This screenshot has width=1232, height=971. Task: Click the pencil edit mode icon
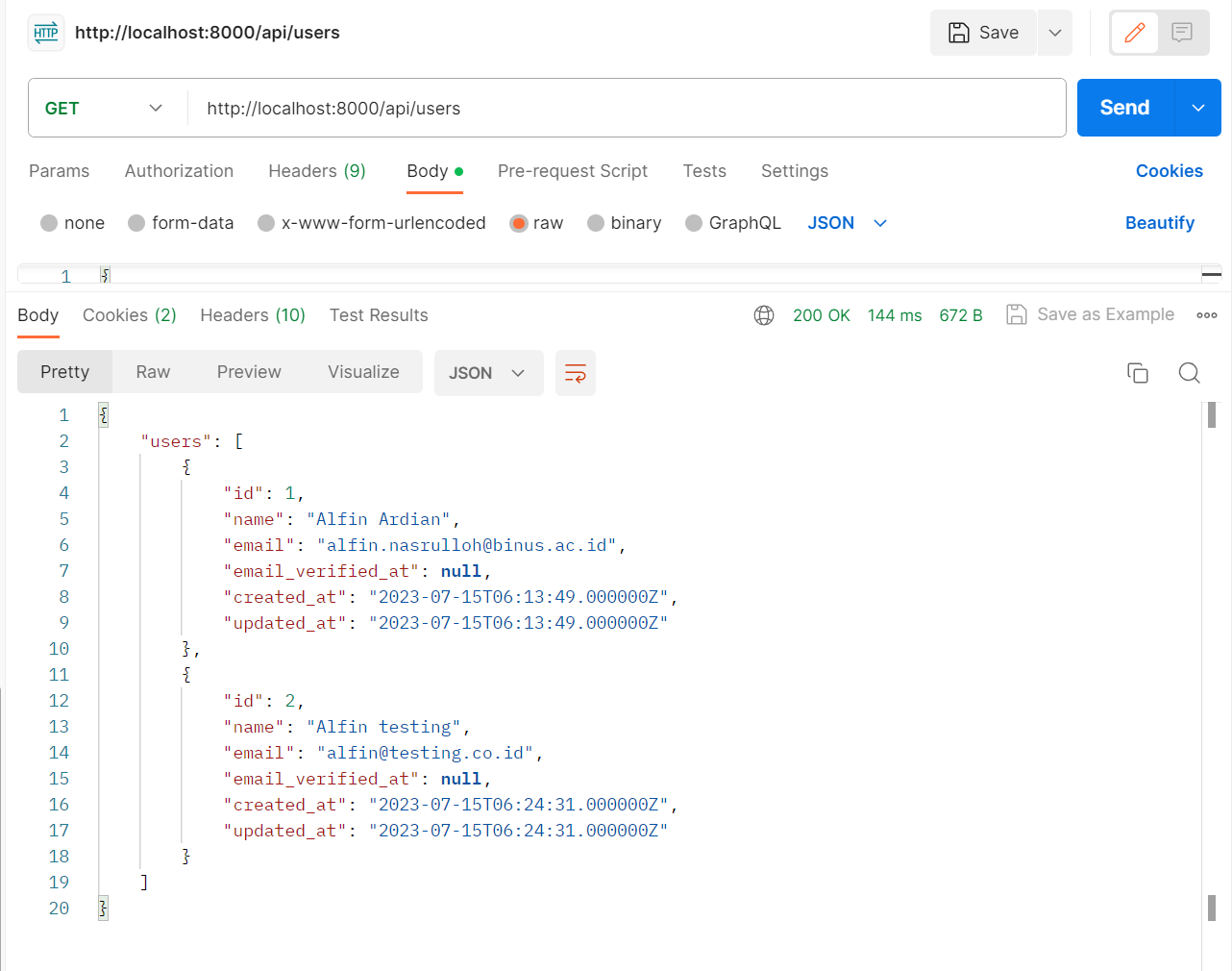point(1135,33)
